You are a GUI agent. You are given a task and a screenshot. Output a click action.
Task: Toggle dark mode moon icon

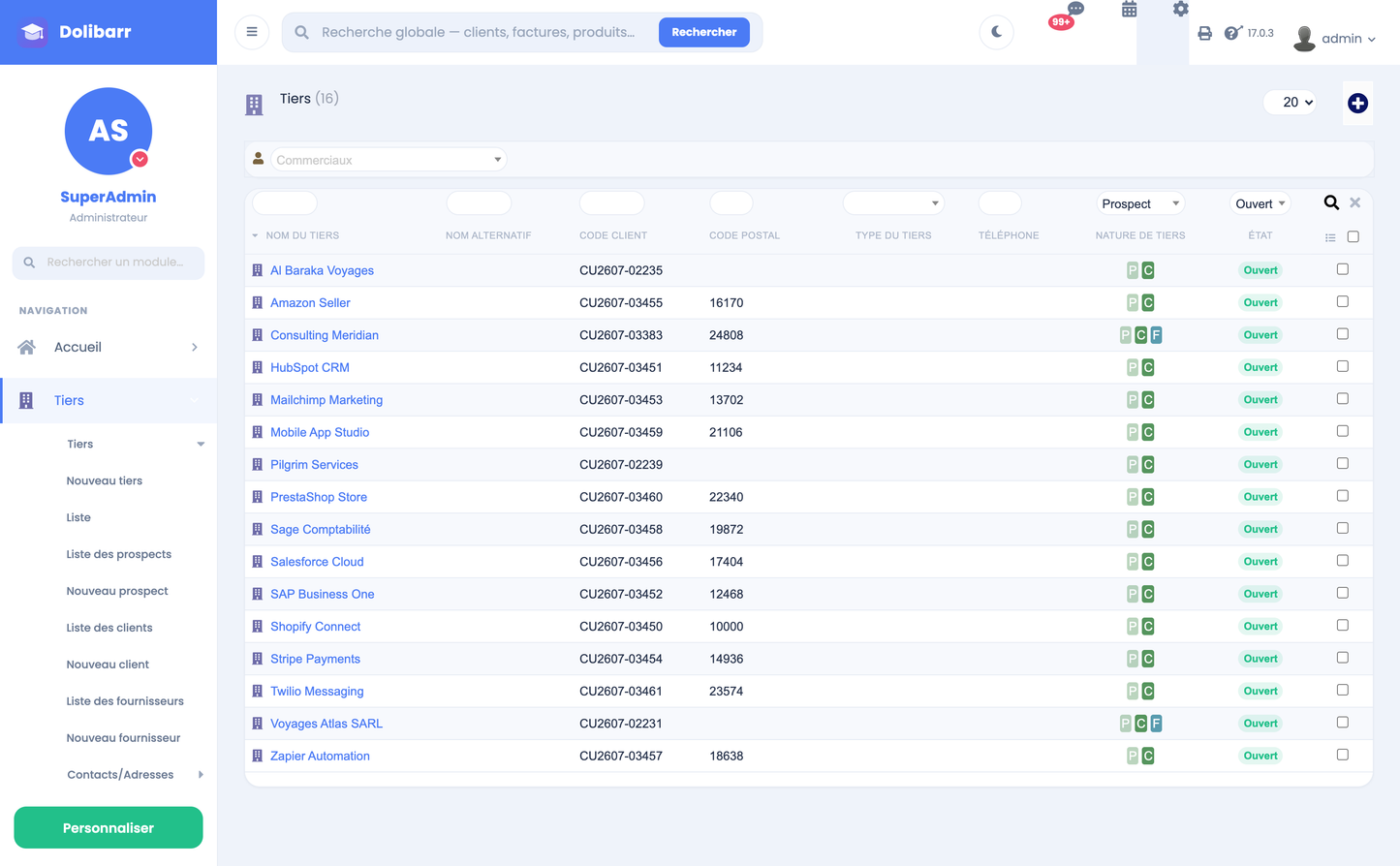[x=996, y=32]
